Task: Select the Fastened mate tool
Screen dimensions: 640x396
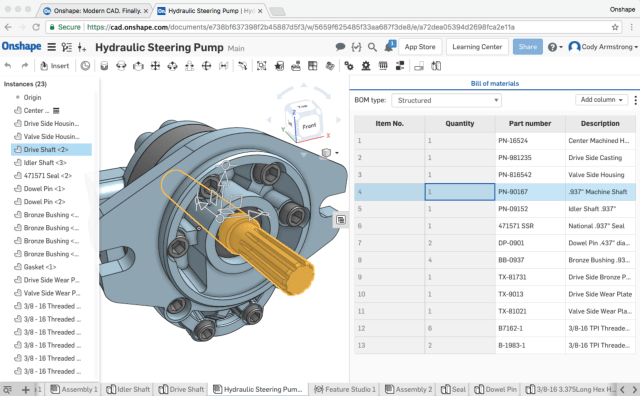Action: click(104, 66)
